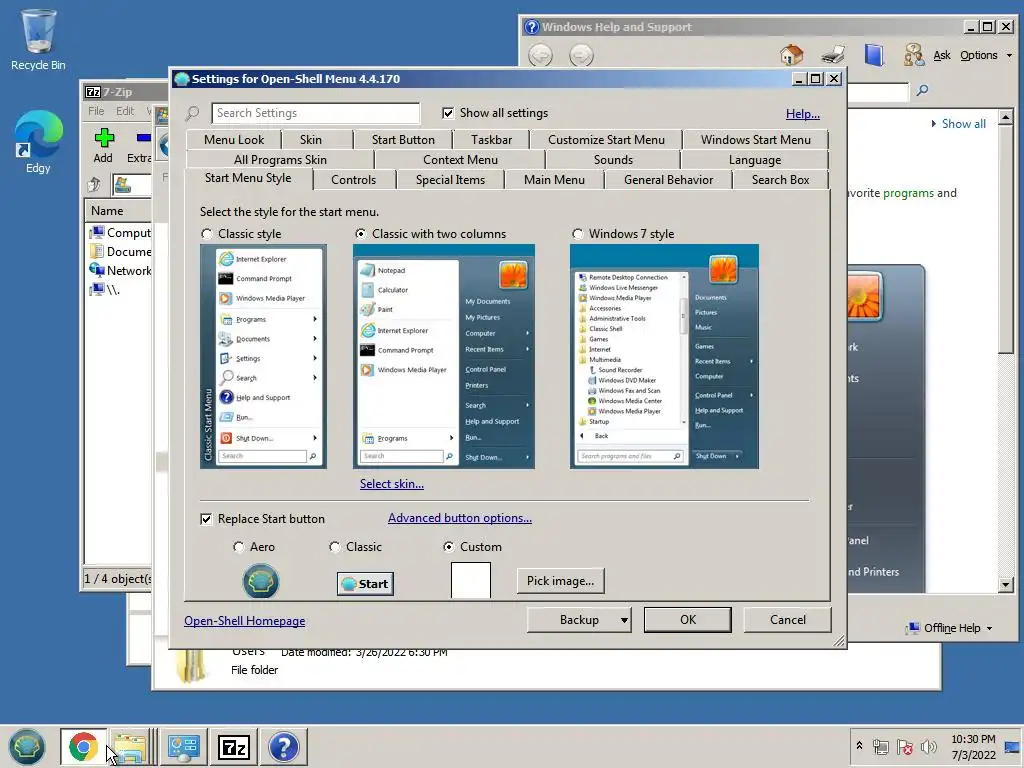
Task: Click the Aero shell start button image
Action: (x=261, y=581)
